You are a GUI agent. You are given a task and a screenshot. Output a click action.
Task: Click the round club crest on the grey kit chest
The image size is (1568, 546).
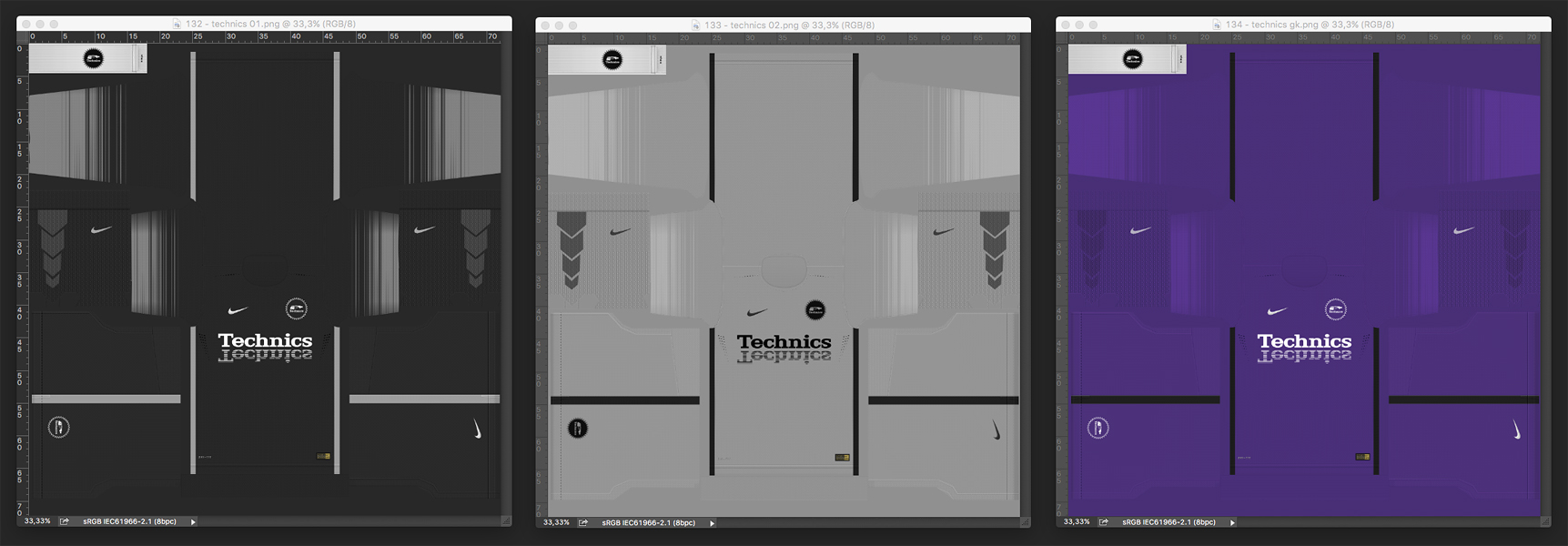pyautogui.click(x=815, y=310)
